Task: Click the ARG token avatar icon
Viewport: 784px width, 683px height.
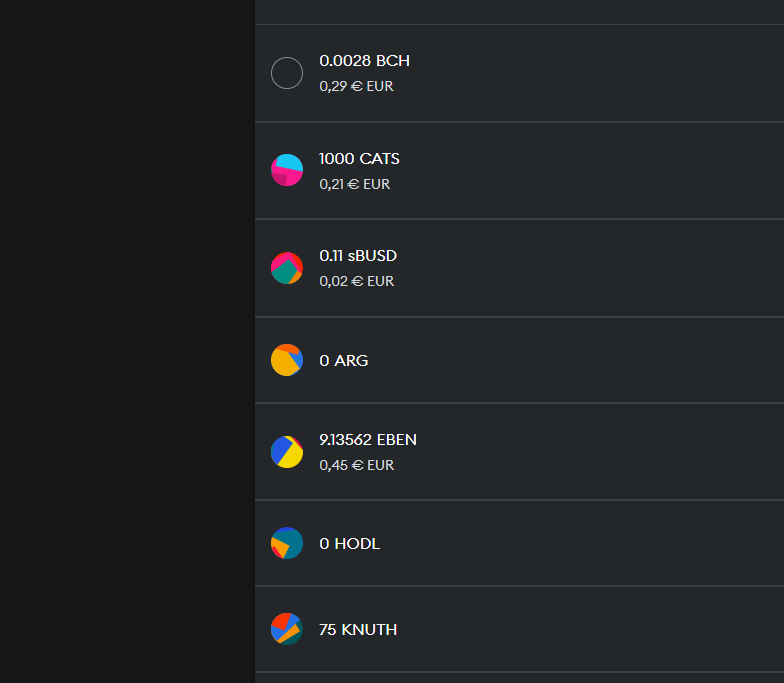Action: (x=286, y=360)
